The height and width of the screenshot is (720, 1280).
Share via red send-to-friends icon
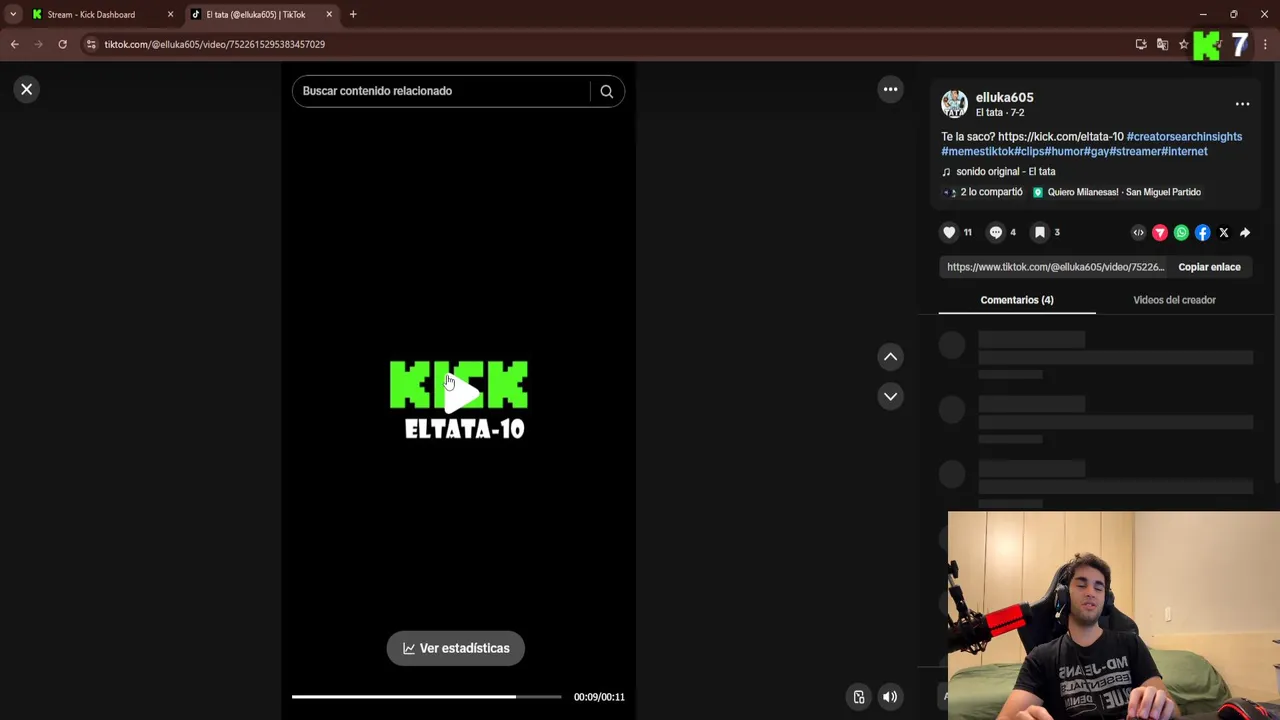tap(1160, 233)
